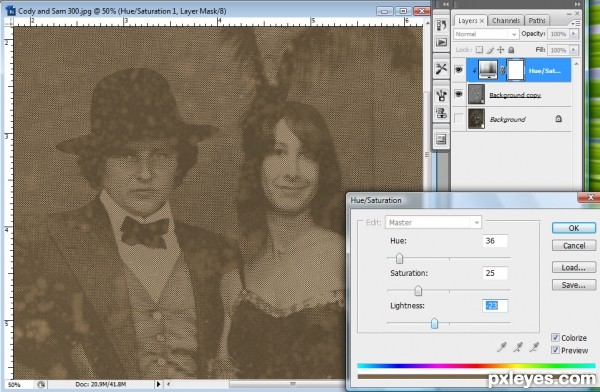The image size is (600, 392).
Task: Open the Layers panel options menu
Action: click(576, 23)
